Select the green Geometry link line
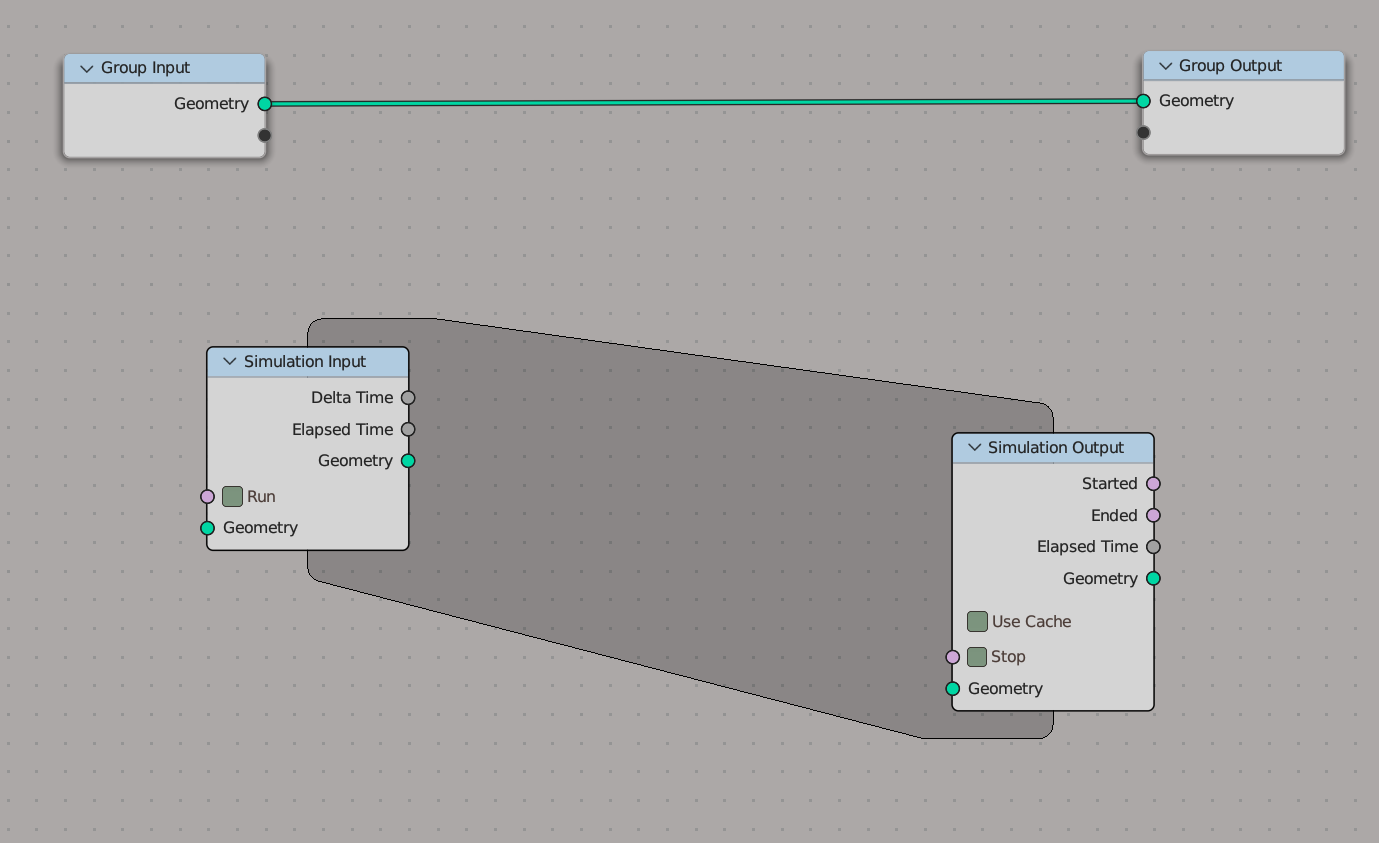Screen dimensions: 1379x843 pyautogui.click(x=704, y=102)
